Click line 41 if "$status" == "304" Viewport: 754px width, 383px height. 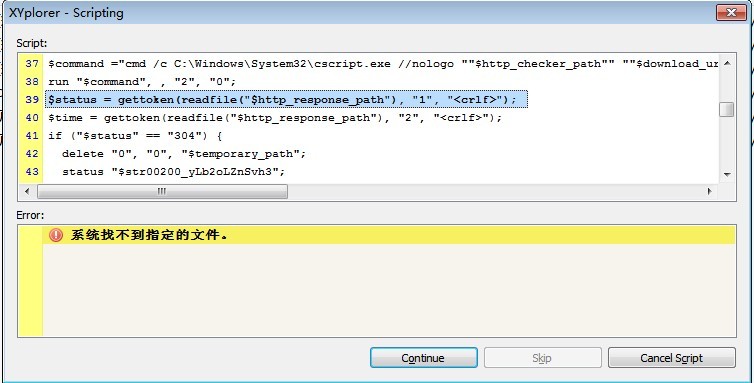click(135, 136)
